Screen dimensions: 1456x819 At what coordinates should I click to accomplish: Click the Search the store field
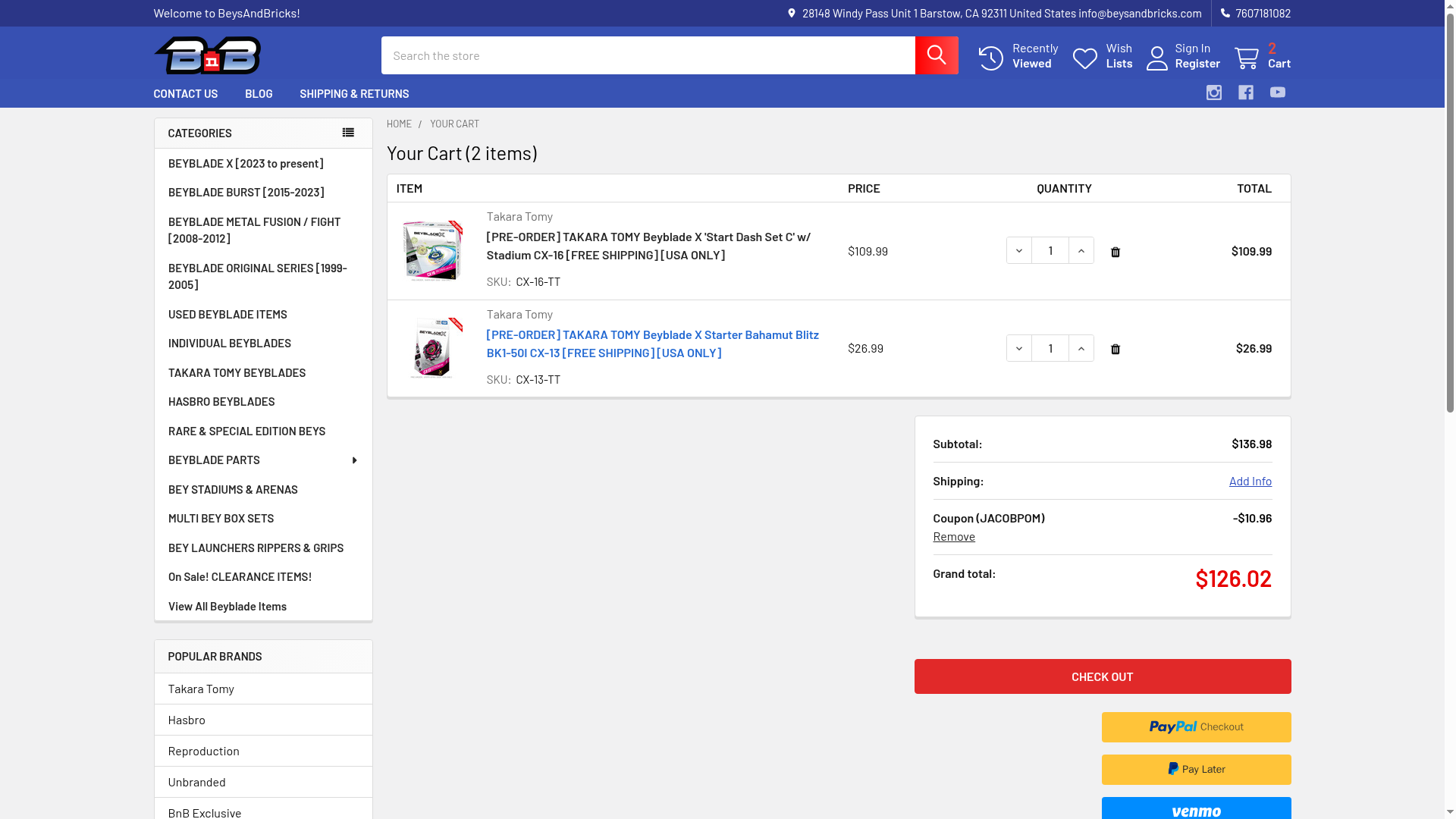coord(647,55)
